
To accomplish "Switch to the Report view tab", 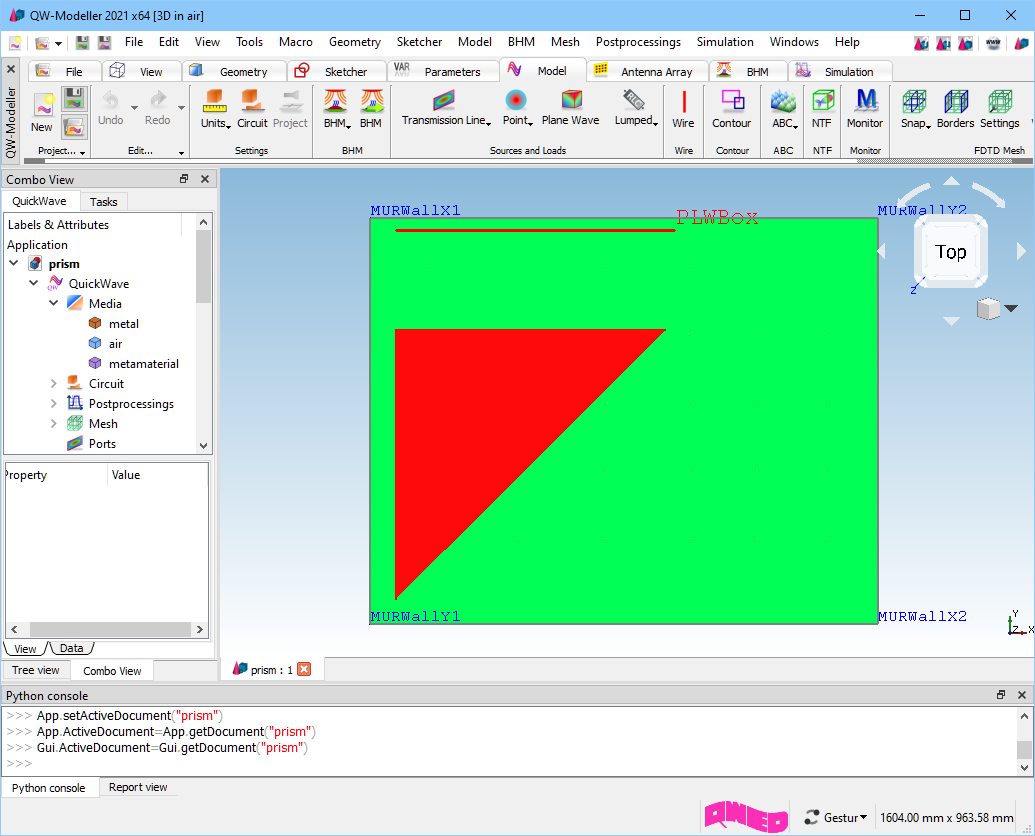I will click(x=138, y=787).
